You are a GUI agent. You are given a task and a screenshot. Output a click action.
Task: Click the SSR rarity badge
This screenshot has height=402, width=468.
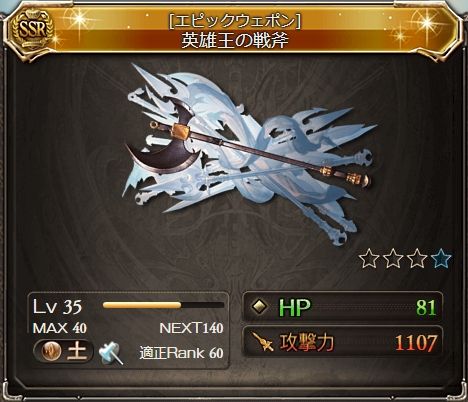32,31
